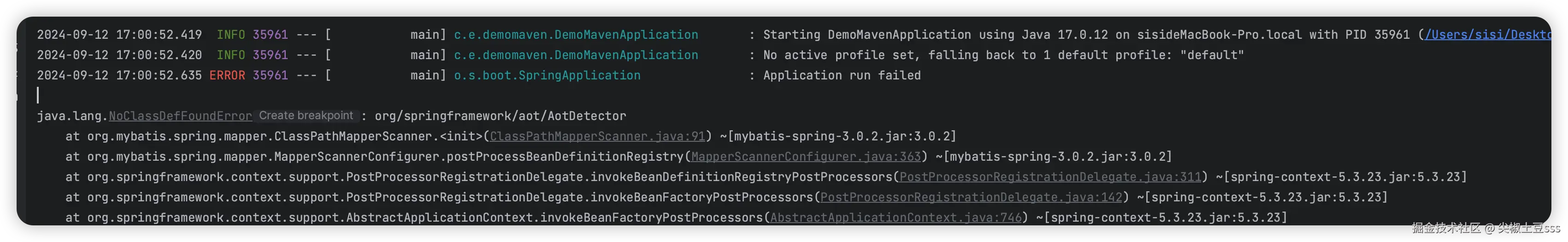The image size is (1568, 242).
Task: Navigate to PostProcessorRegistrationDelegate.java:311
Action: pos(1050,177)
